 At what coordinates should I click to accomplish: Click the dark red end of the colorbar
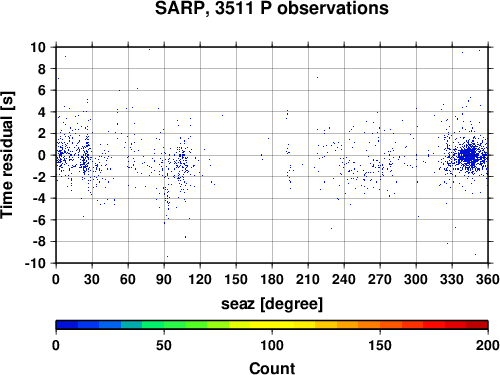click(477, 325)
